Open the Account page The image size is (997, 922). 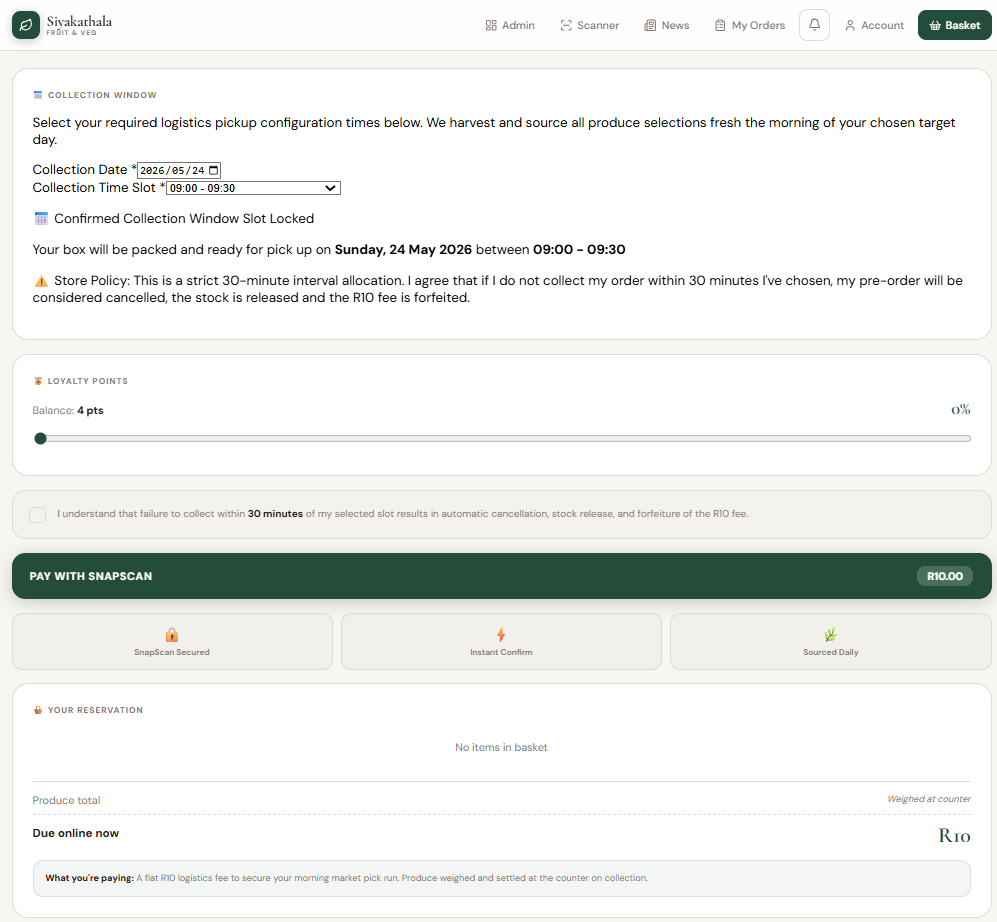point(874,25)
